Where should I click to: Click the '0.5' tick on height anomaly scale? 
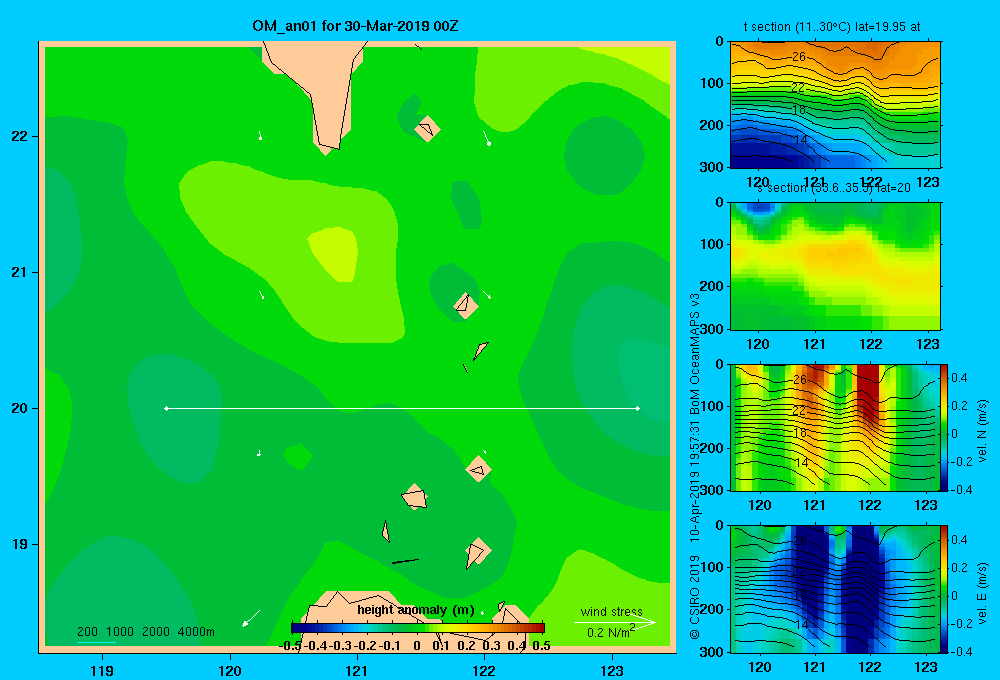[541, 646]
